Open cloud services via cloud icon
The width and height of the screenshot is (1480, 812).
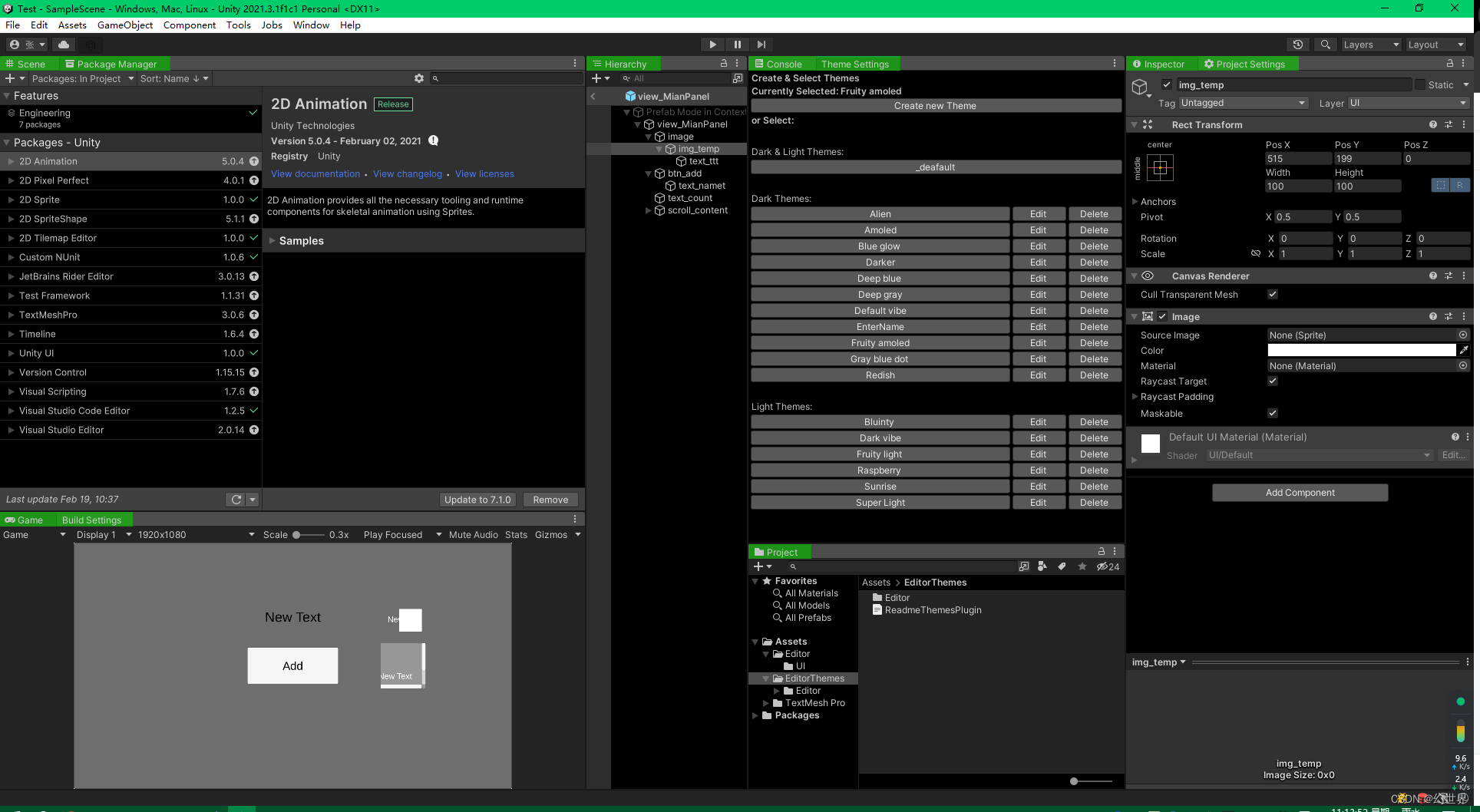click(x=64, y=45)
